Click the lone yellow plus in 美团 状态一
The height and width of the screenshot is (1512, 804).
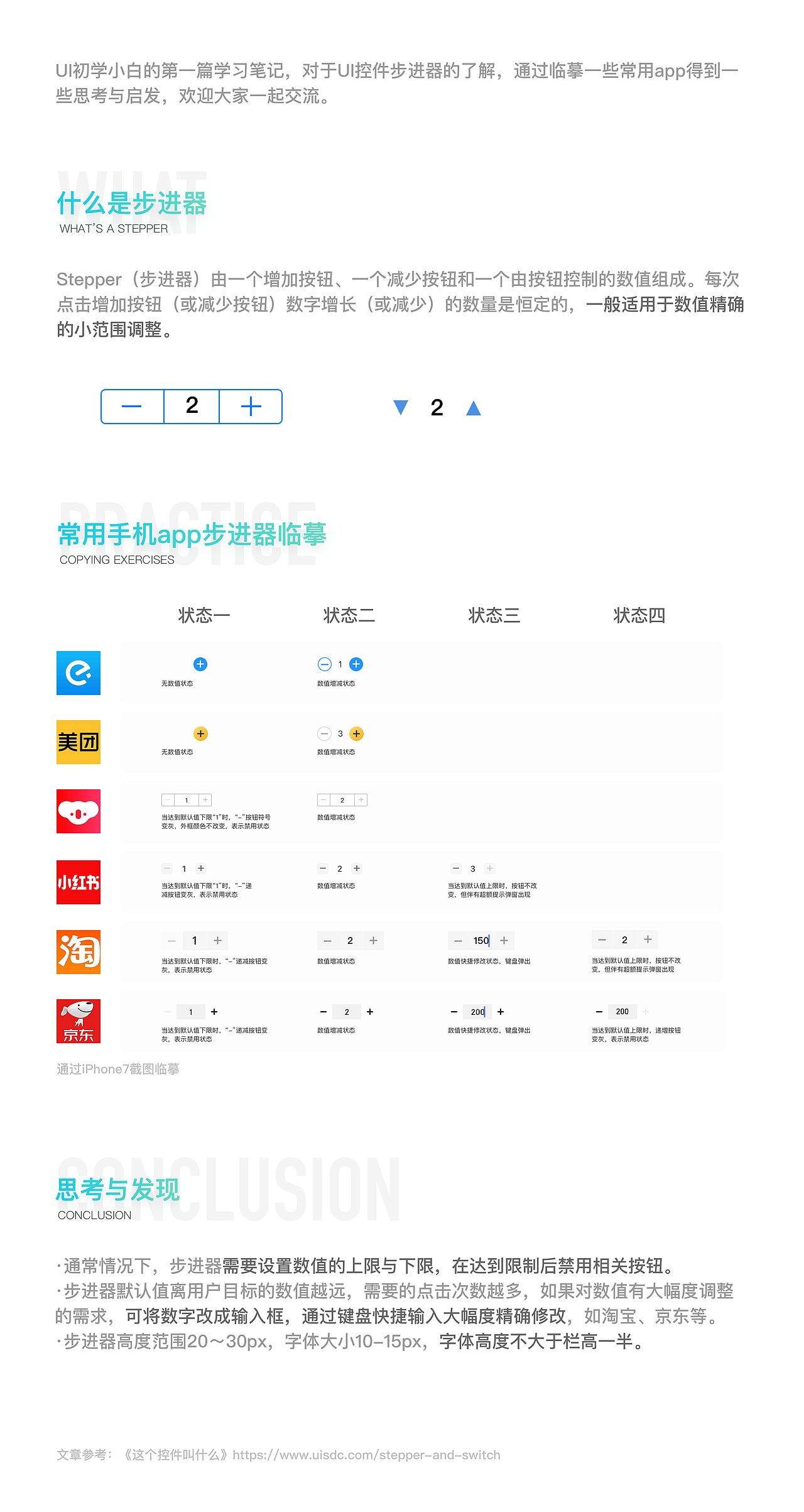click(x=200, y=733)
